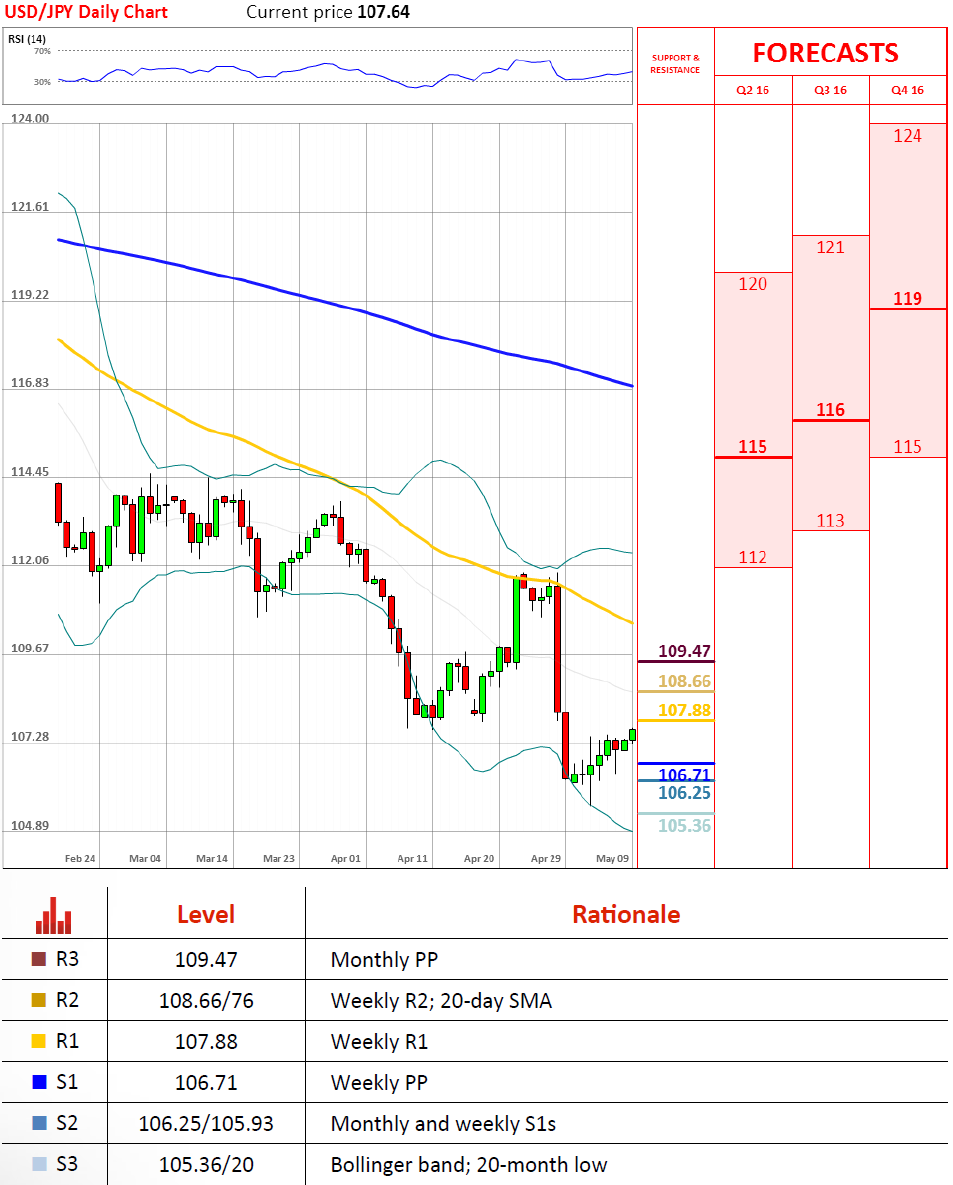953x1185 pixels.
Task: Click the S2 steel blue color swatch
Action: (x=39, y=1122)
